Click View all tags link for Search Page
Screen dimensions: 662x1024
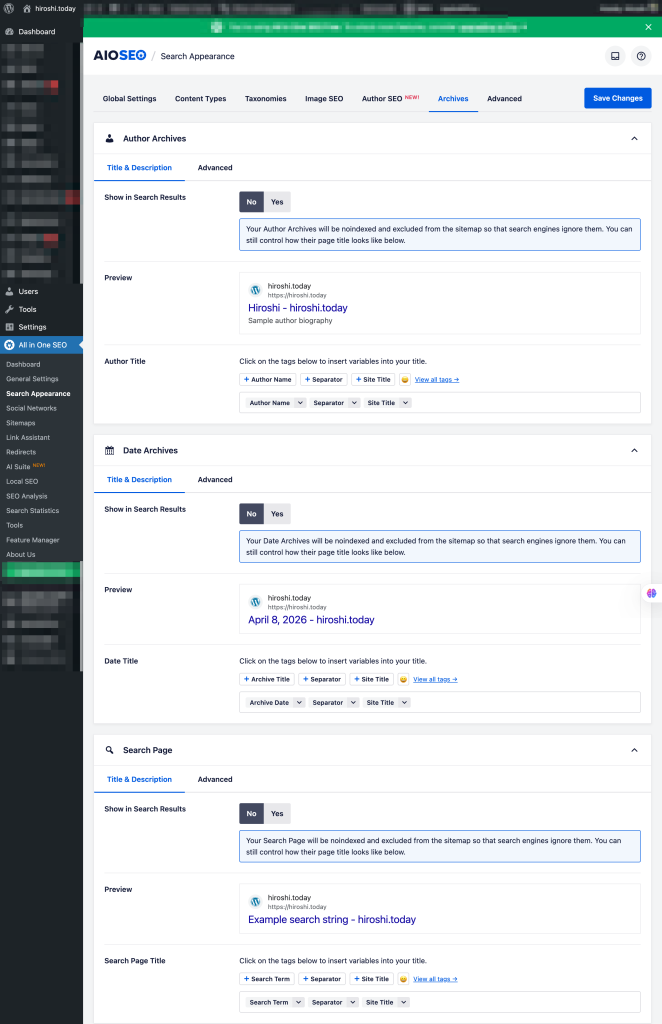tap(436, 979)
